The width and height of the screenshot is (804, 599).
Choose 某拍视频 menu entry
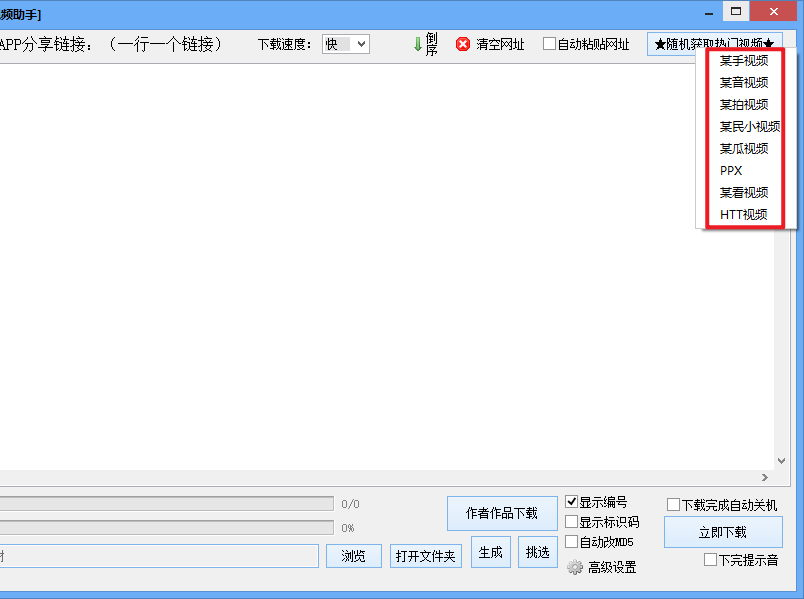point(744,105)
